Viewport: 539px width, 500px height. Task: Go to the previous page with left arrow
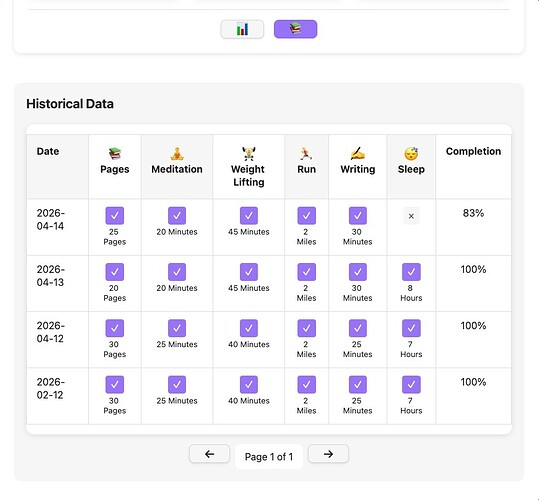tap(209, 454)
